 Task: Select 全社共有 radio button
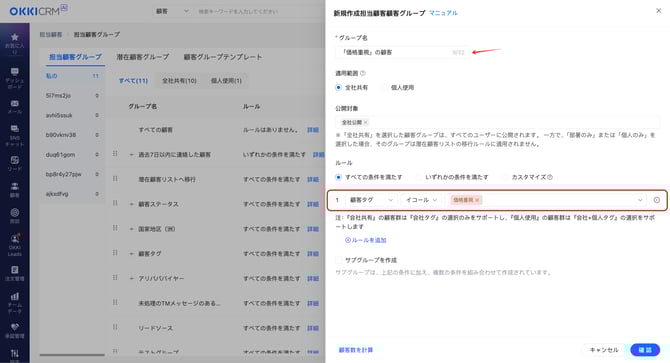pyautogui.click(x=338, y=88)
